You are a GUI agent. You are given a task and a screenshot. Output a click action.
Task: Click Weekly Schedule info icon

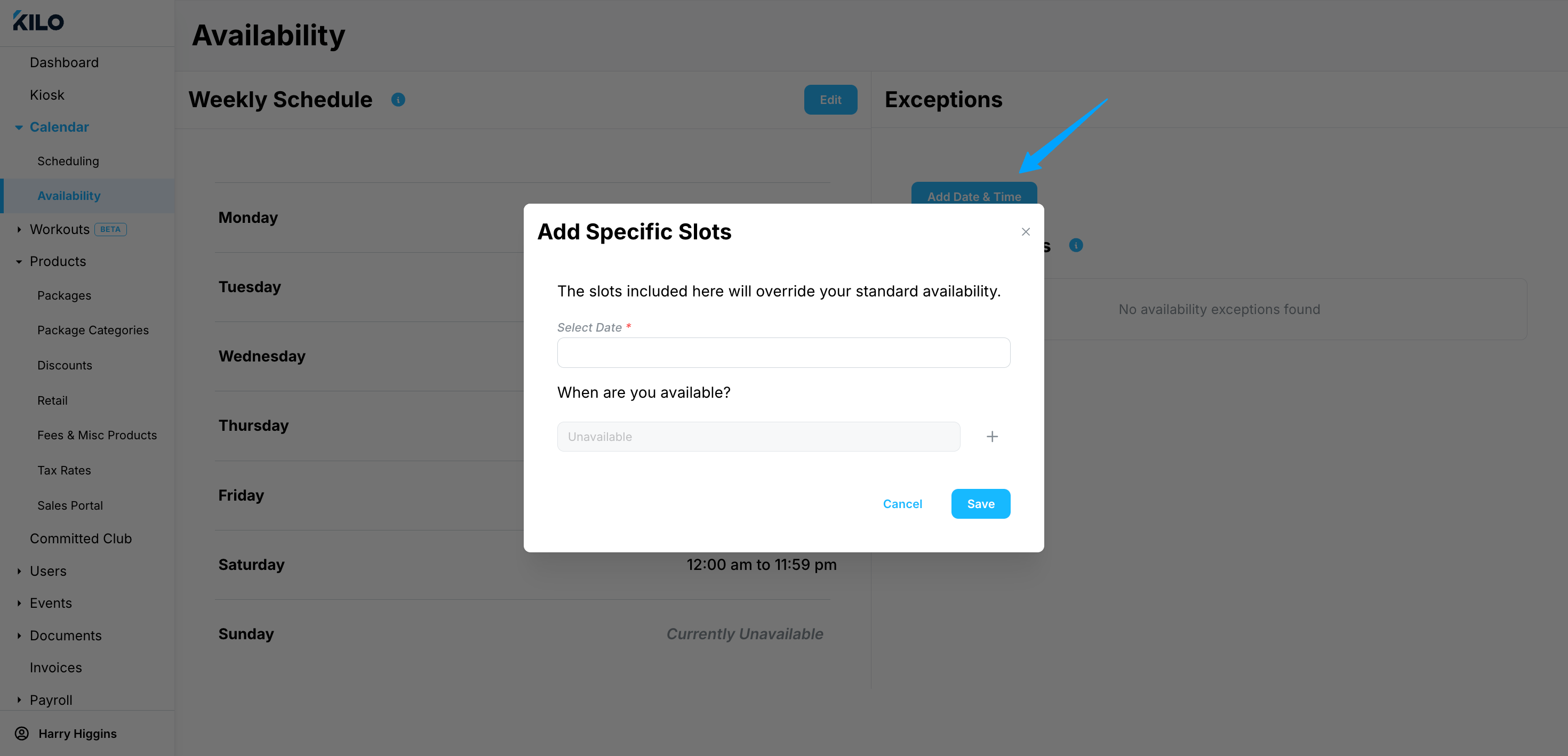pyautogui.click(x=398, y=100)
